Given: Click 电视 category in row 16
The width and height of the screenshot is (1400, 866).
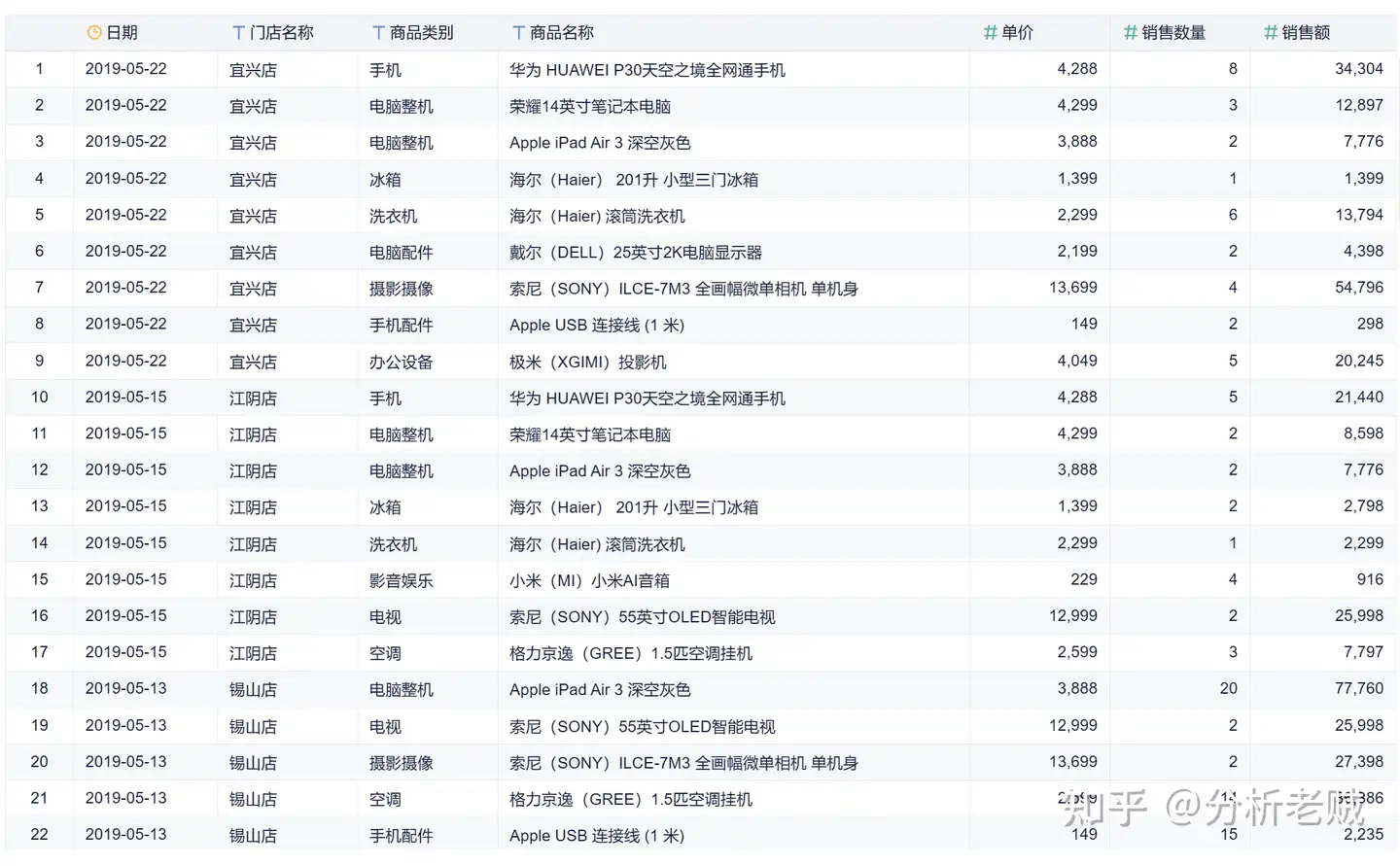Looking at the screenshot, I should click(x=385, y=617).
